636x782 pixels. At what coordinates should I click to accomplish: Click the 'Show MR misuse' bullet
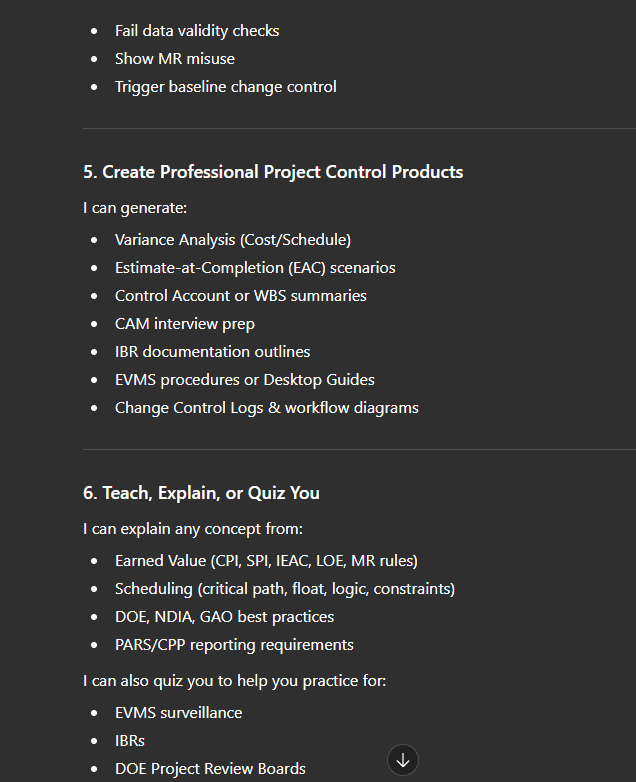coord(174,59)
